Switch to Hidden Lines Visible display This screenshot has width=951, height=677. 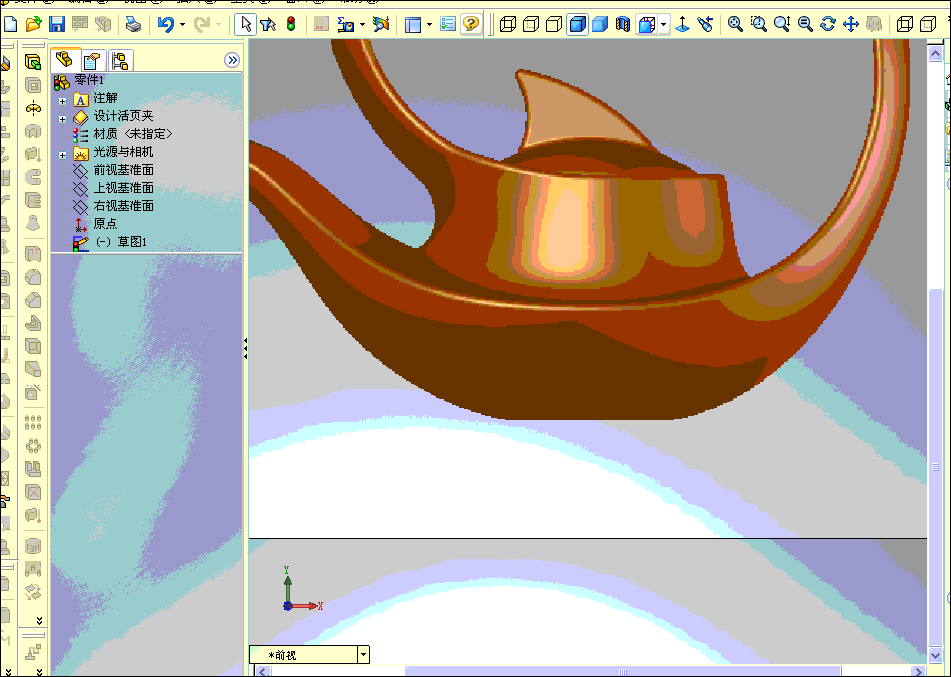pyautogui.click(x=531, y=24)
